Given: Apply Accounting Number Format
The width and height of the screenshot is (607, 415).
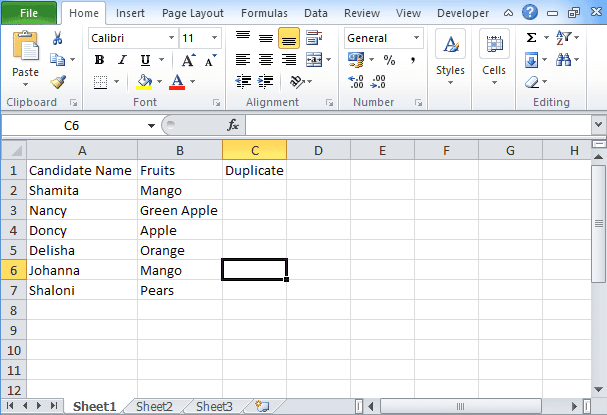Looking at the screenshot, I should coord(356,60).
